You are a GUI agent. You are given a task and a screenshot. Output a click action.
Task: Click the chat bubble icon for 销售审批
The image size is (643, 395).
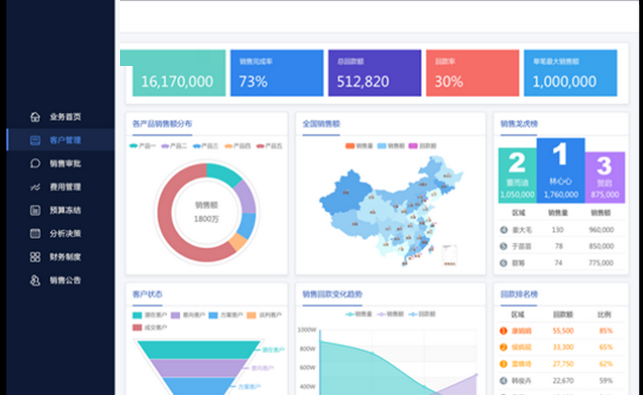pyautogui.click(x=35, y=164)
